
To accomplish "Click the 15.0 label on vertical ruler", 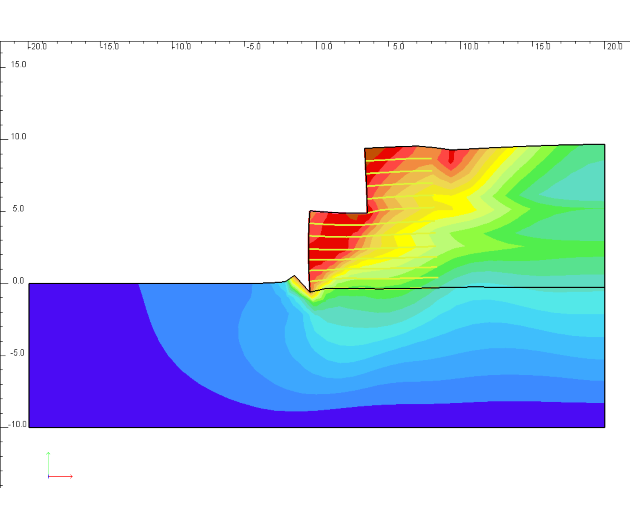I will (18, 64).
